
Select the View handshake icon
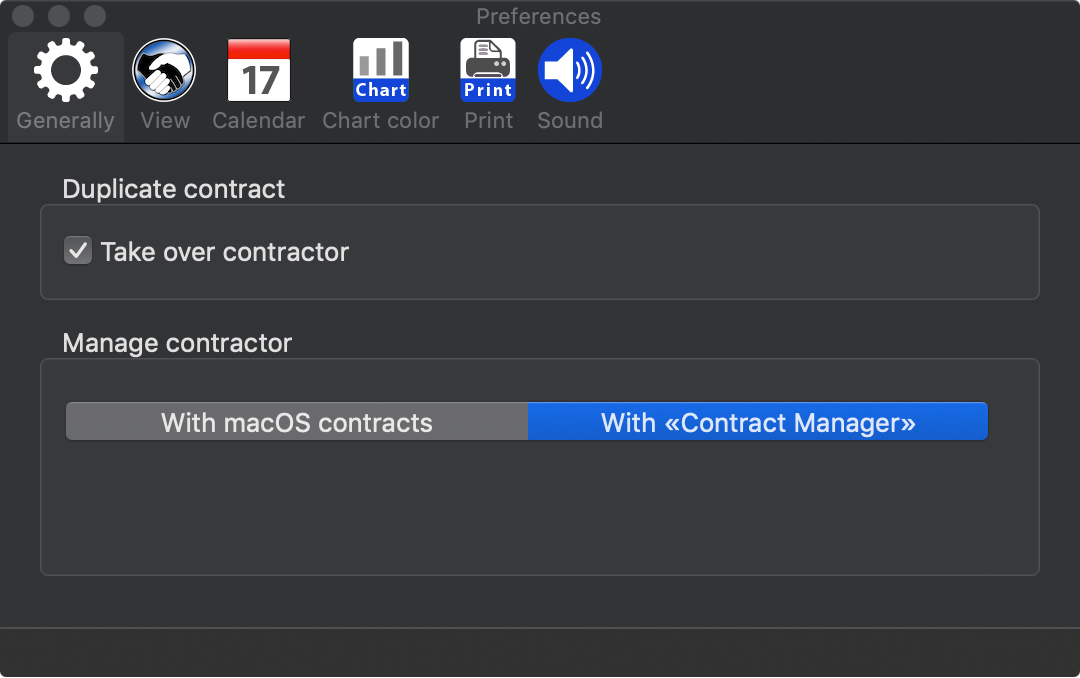pos(164,70)
